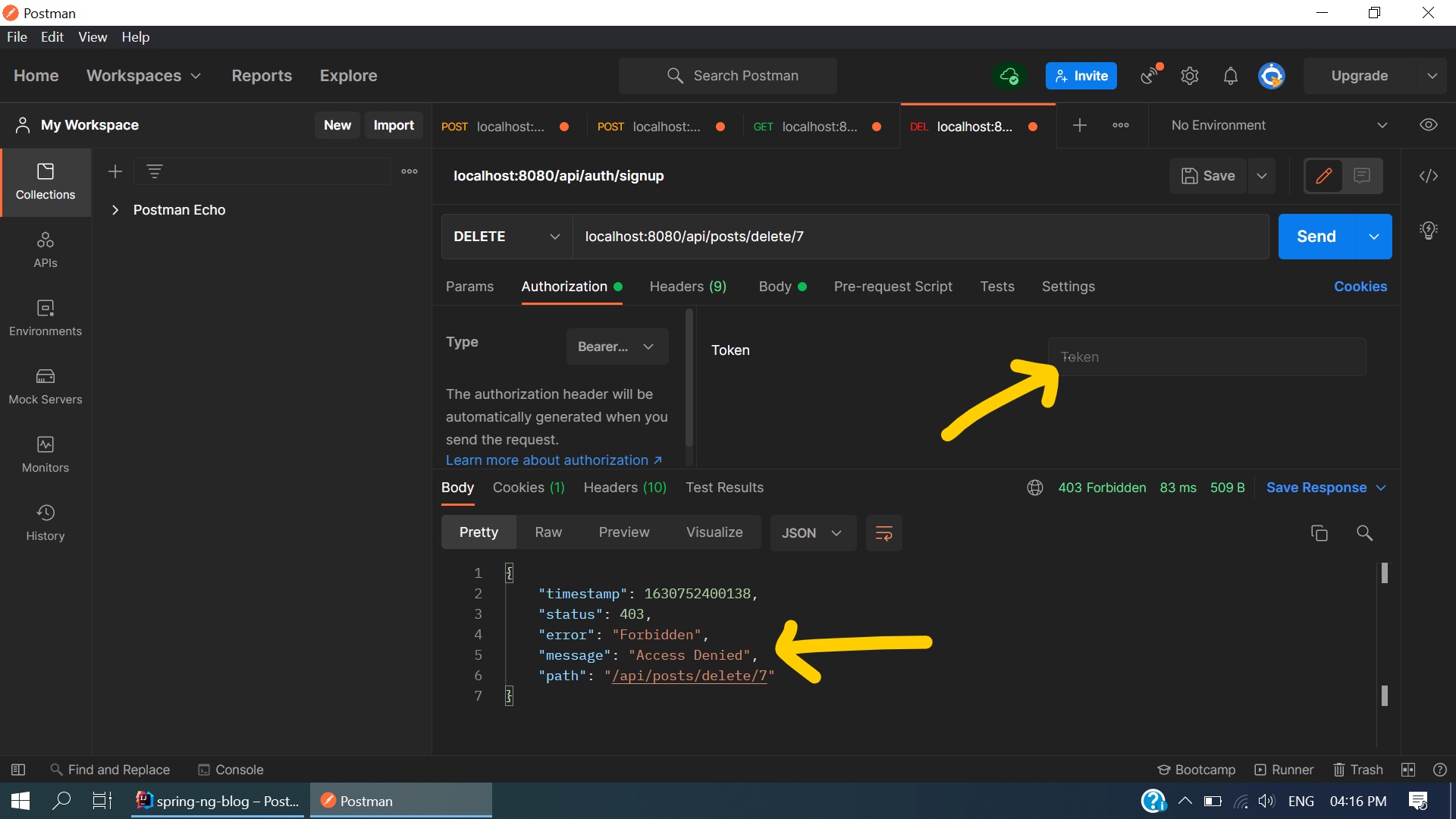Open the Cookies link
The height and width of the screenshot is (819, 1456).
(x=1360, y=287)
